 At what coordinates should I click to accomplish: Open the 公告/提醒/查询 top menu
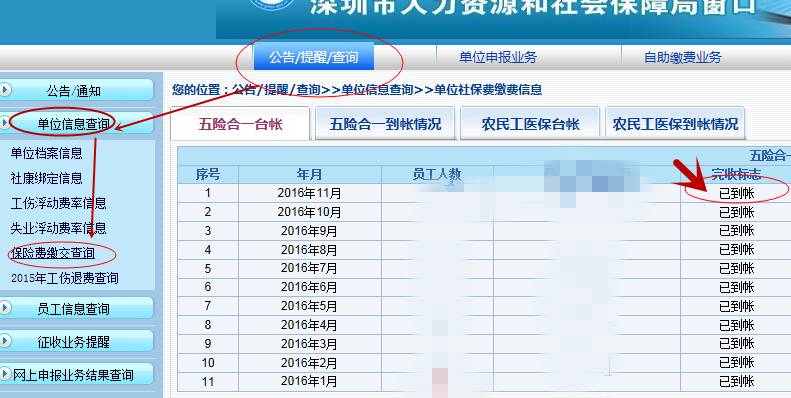click(313, 56)
